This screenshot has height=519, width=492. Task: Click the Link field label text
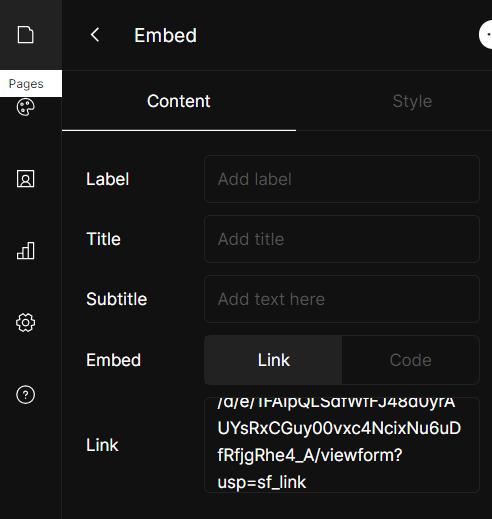[102, 445]
